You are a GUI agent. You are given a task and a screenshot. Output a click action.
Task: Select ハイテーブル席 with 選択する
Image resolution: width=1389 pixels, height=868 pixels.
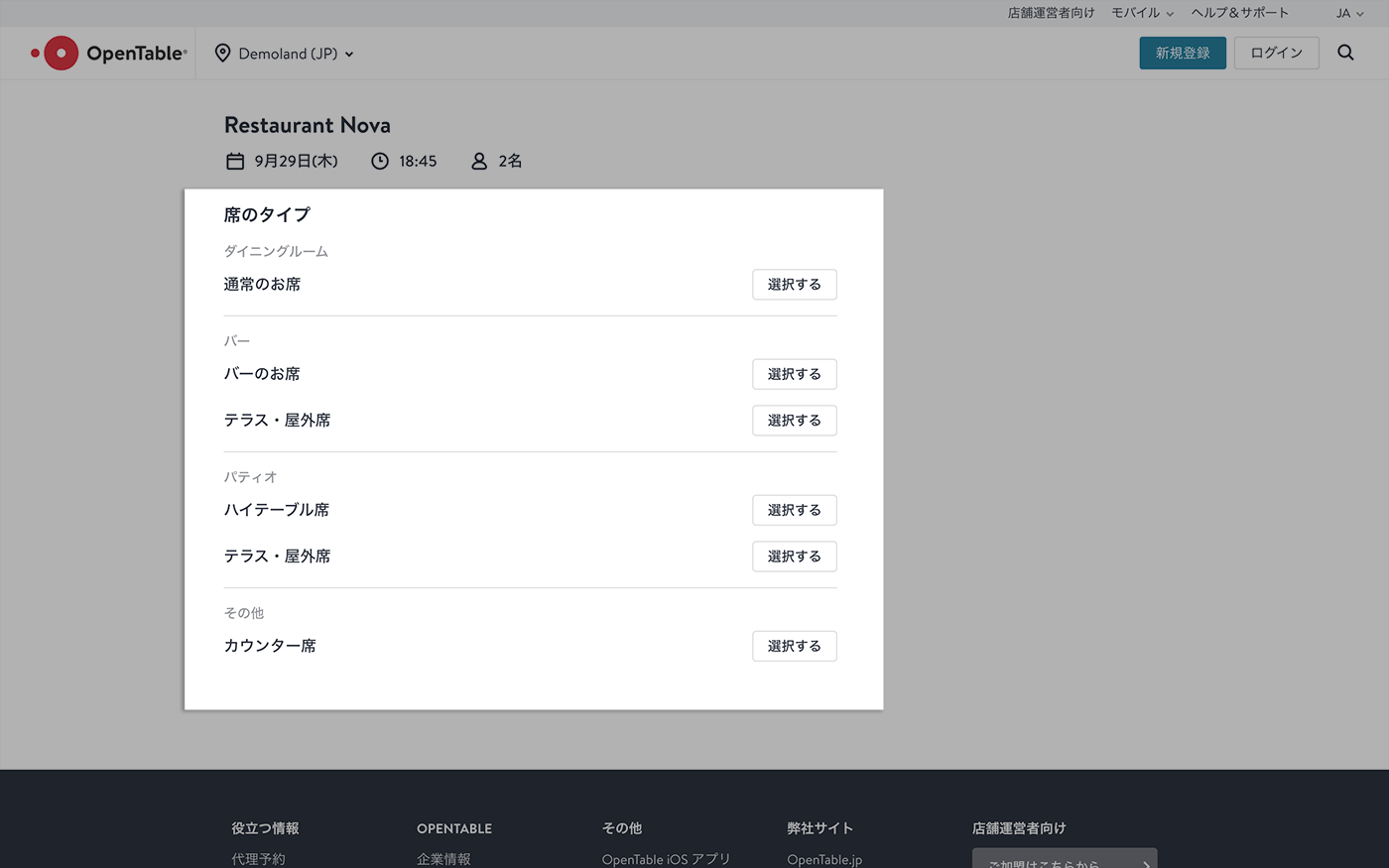click(794, 510)
